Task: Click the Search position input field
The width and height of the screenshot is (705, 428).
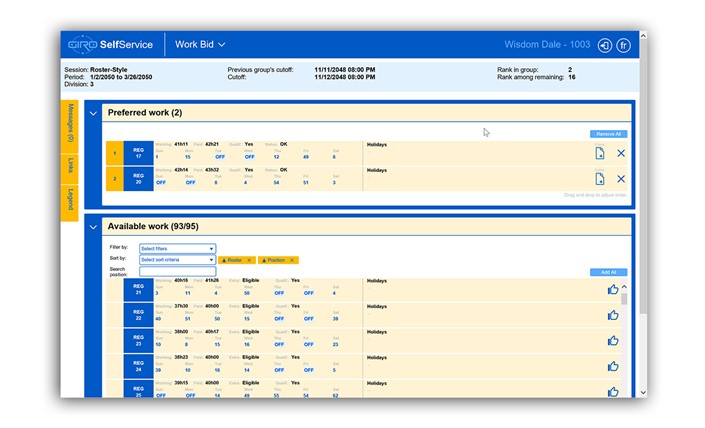Action: pos(177,271)
